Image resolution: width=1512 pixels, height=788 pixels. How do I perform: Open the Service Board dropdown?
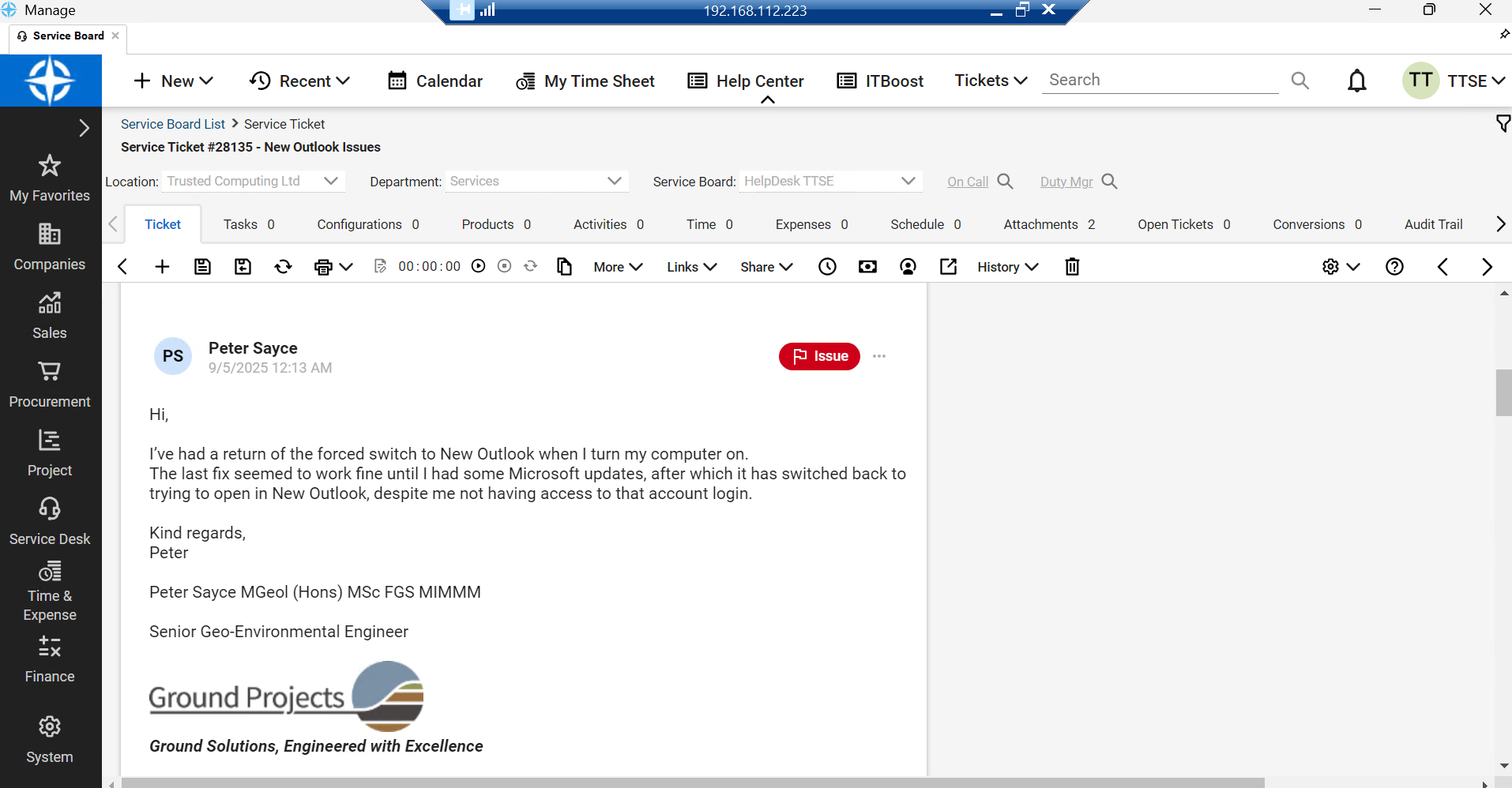point(830,181)
